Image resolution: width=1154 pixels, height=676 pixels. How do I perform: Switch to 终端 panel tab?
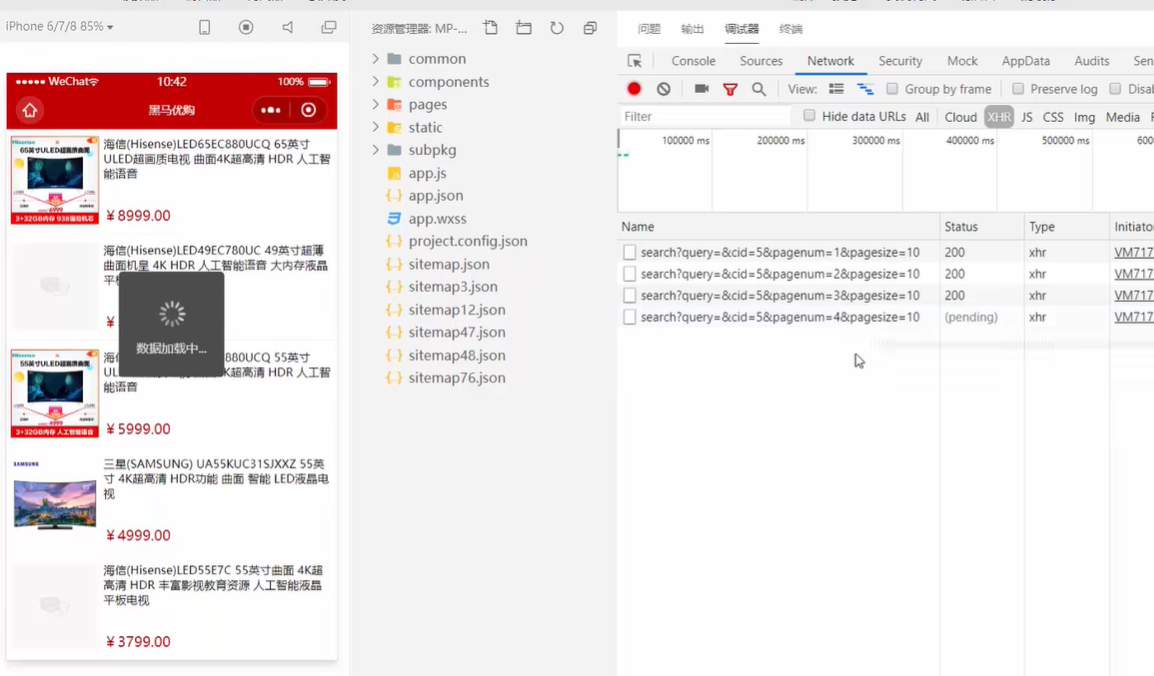pos(790,29)
